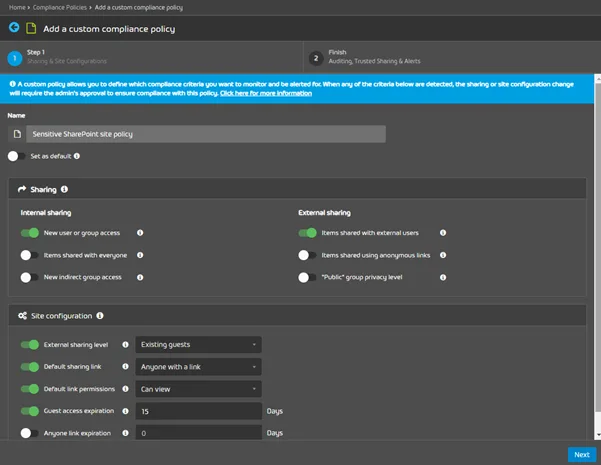Disable External sharing level toggle
601x465 pixels.
click(30, 345)
